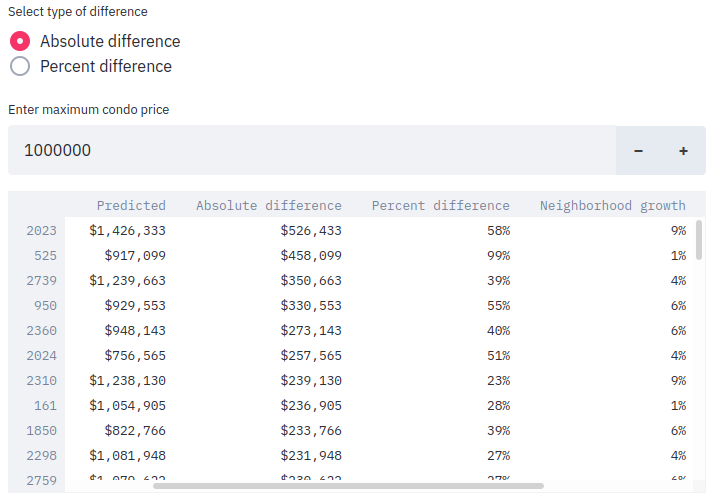Click the table's vertical scrollbar
This screenshot has height=497, width=710.
point(698,240)
